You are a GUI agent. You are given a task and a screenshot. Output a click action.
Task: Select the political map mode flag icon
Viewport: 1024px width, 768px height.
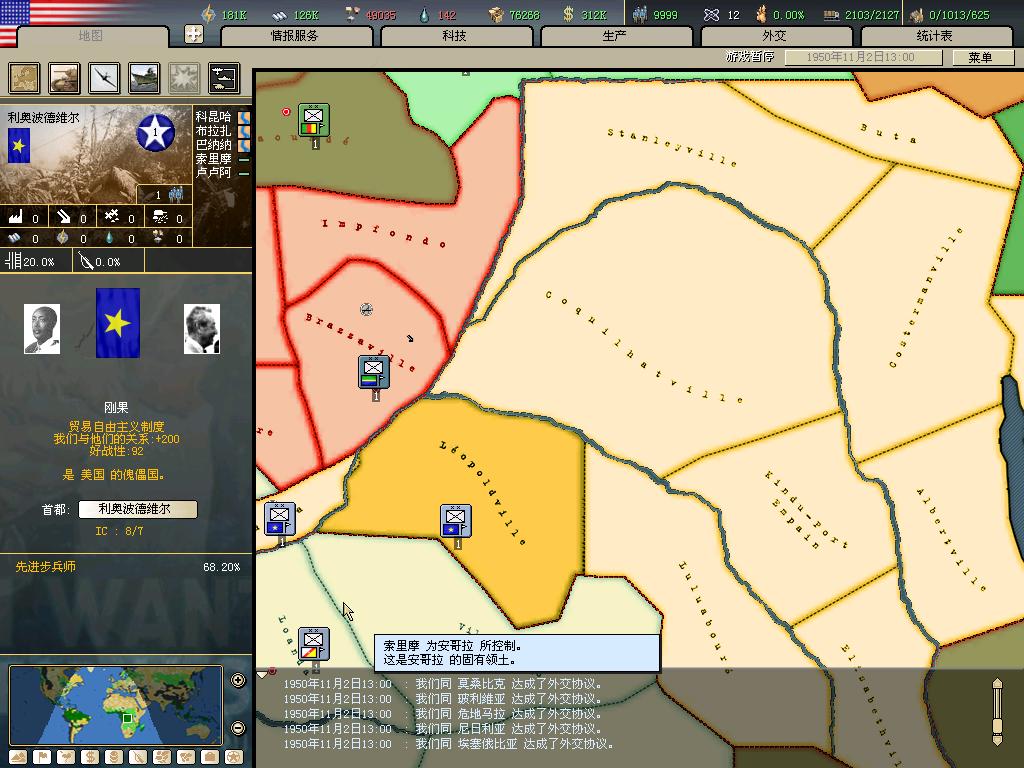pyautogui.click(x=42, y=757)
